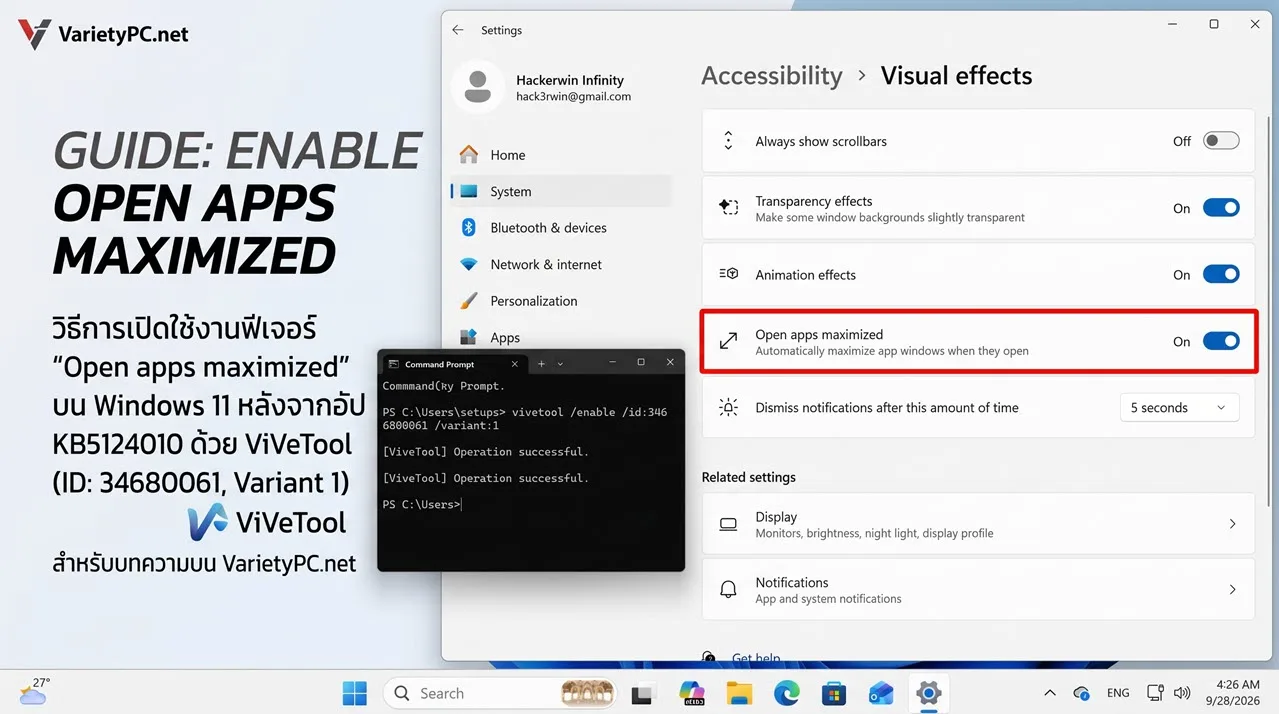
Task: Click the volume speaker tray icon
Action: 1182,693
